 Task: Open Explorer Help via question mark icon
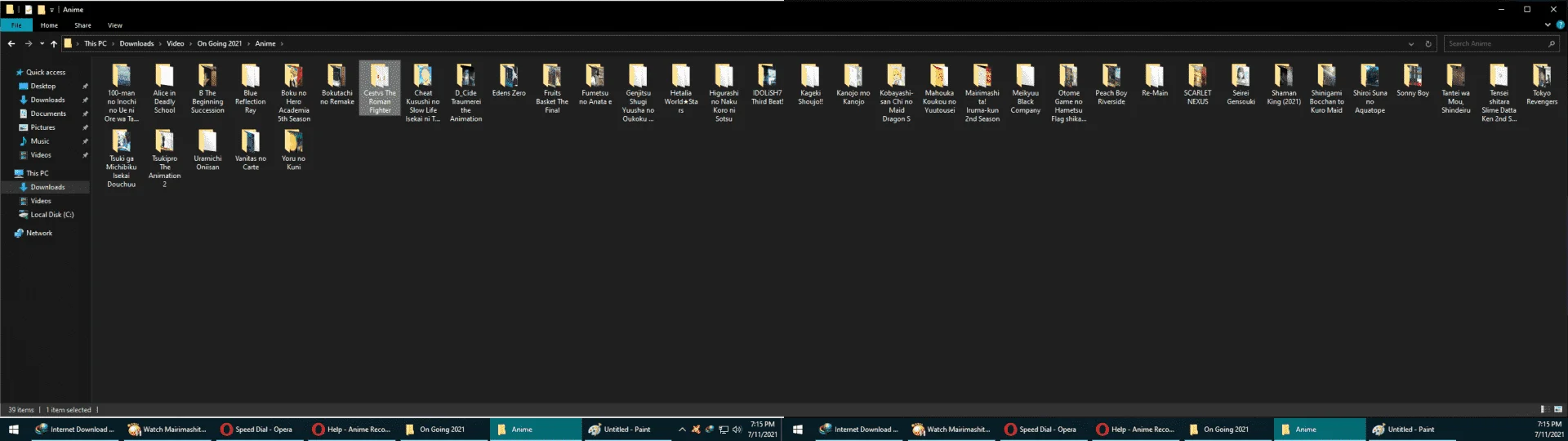pyautogui.click(x=1561, y=25)
